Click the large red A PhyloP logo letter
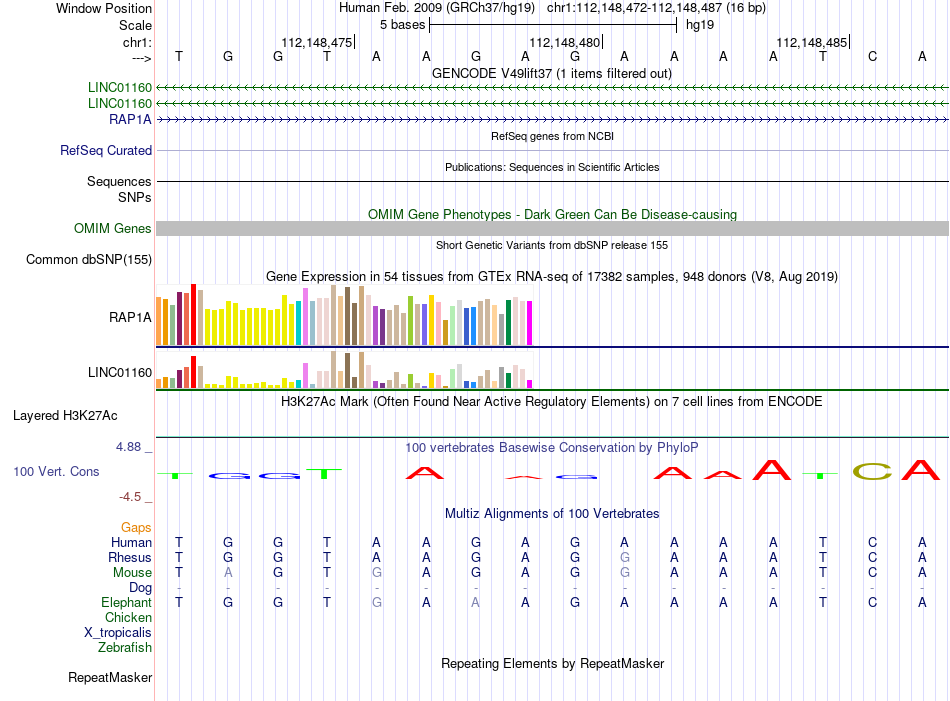950x701 pixels. [772, 470]
